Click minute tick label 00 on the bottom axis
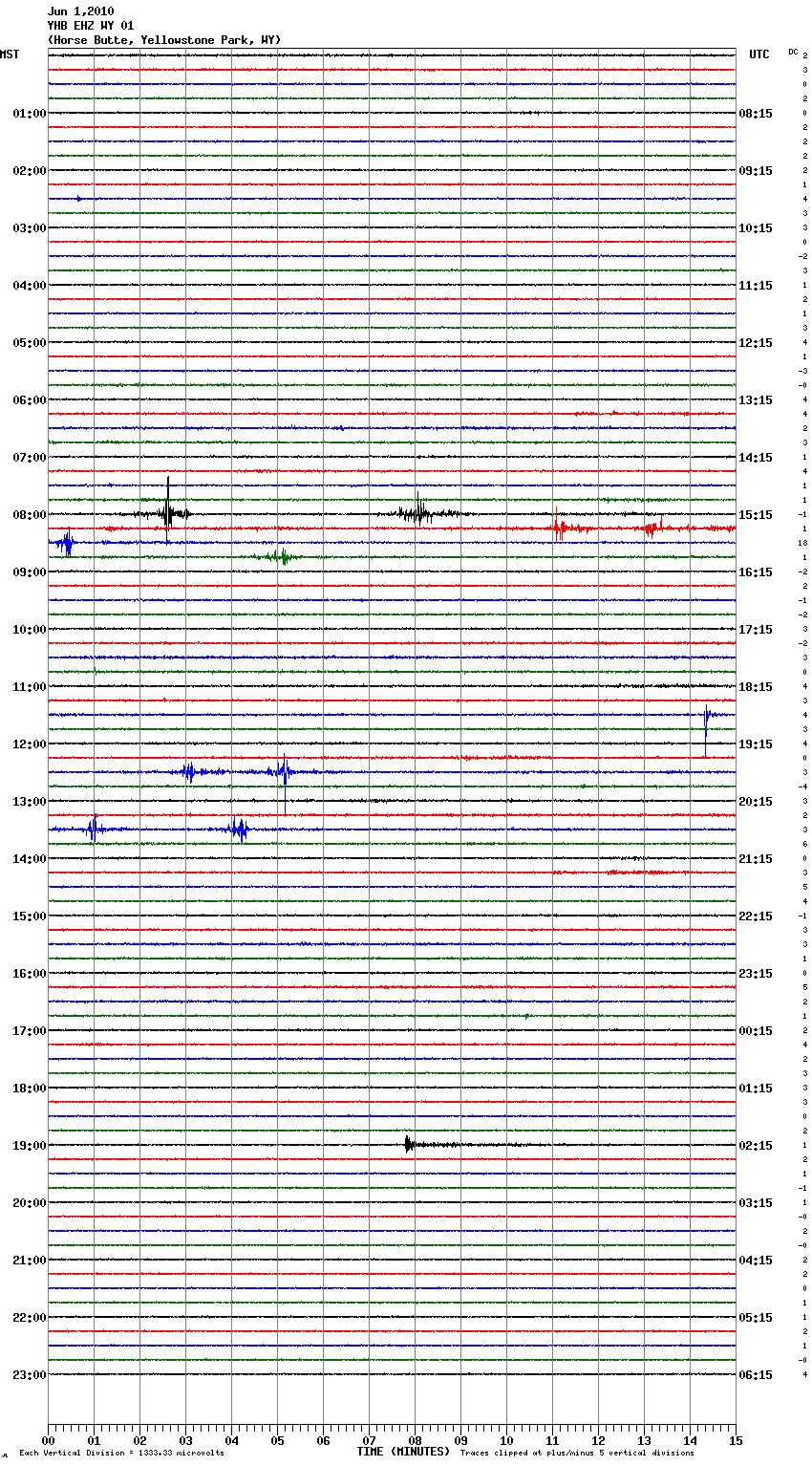 [x=48, y=1440]
